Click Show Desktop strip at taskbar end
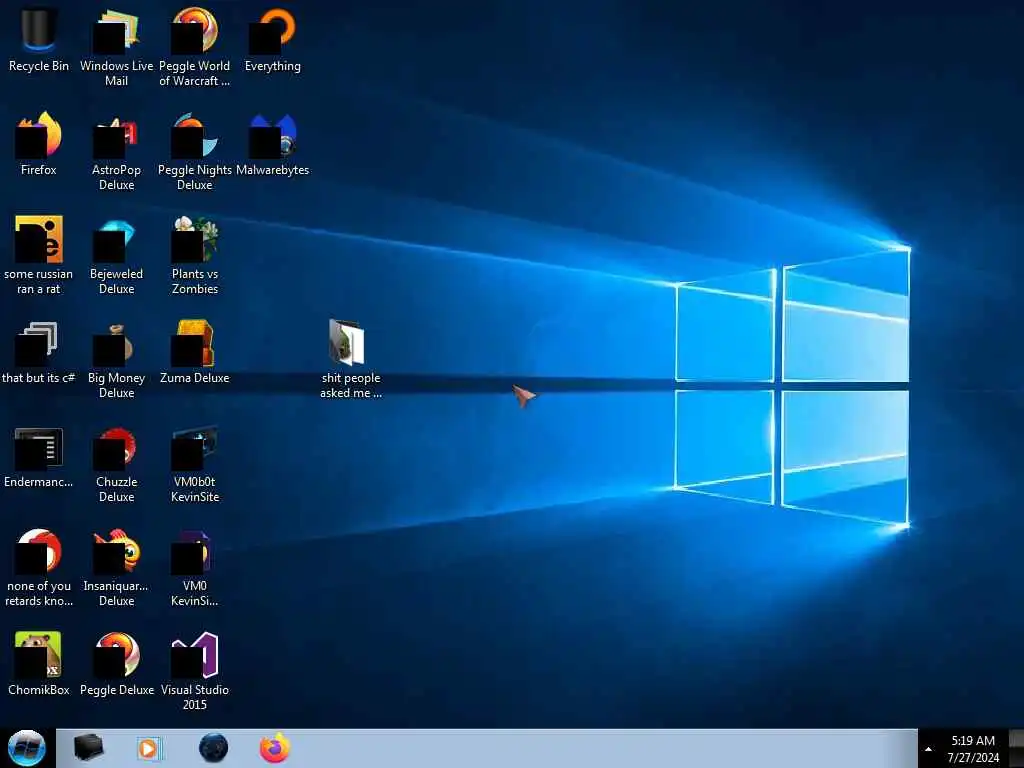 click(x=1016, y=748)
